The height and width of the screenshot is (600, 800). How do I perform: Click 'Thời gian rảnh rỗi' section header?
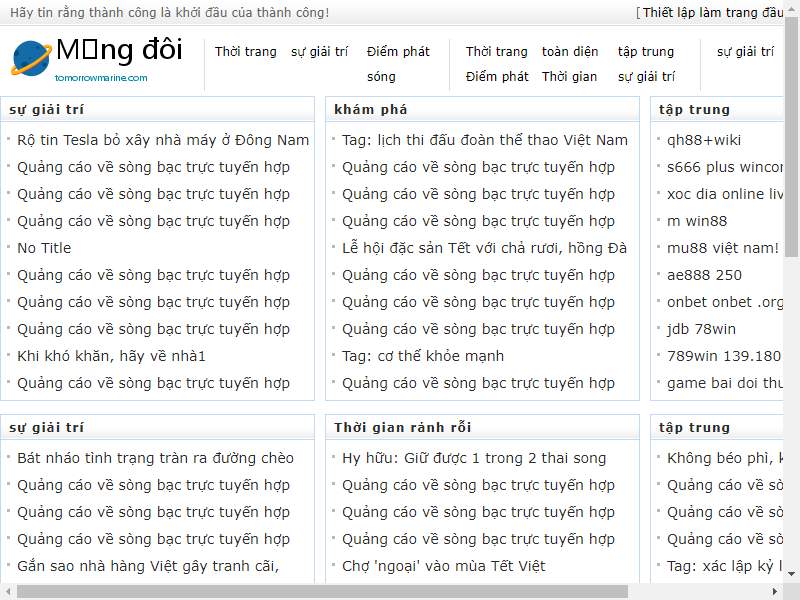402,428
